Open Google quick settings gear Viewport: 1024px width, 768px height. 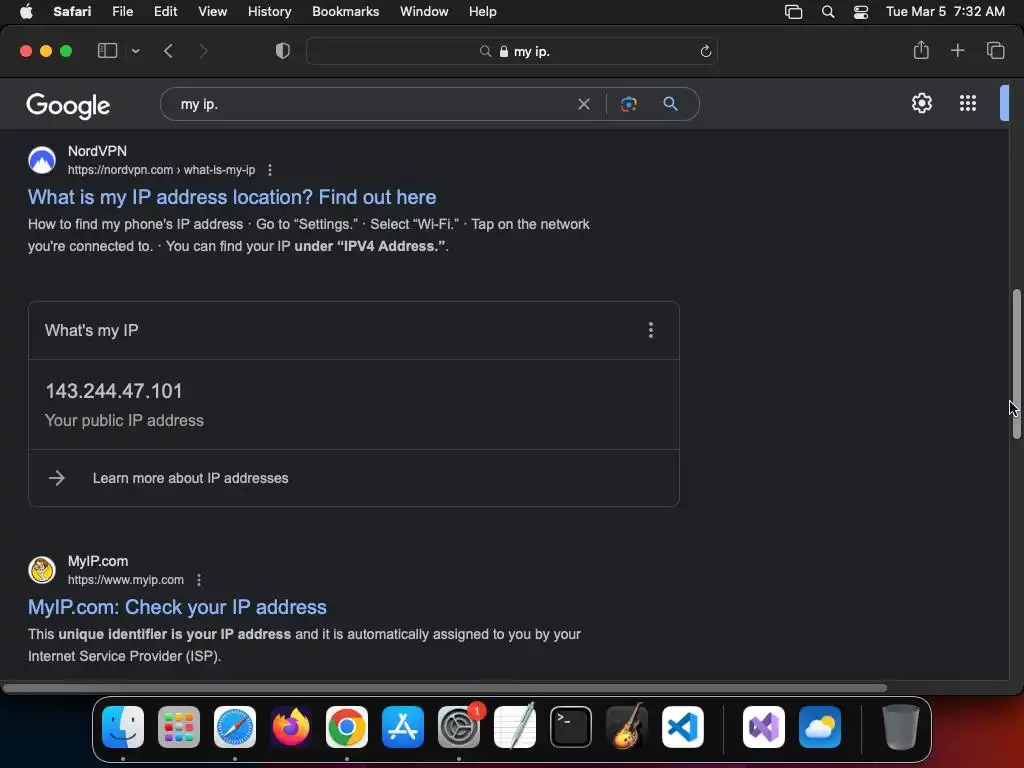point(921,103)
